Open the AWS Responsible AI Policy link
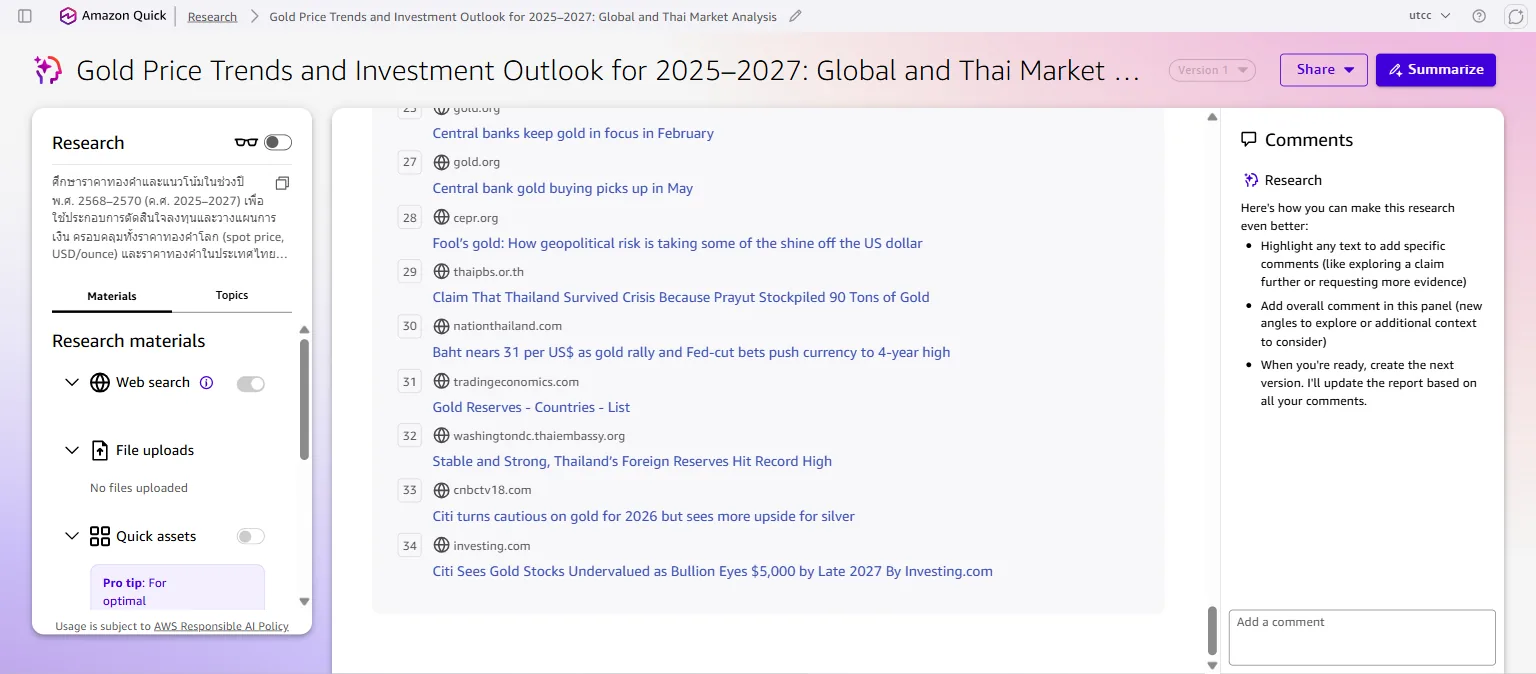 pyautogui.click(x=221, y=626)
